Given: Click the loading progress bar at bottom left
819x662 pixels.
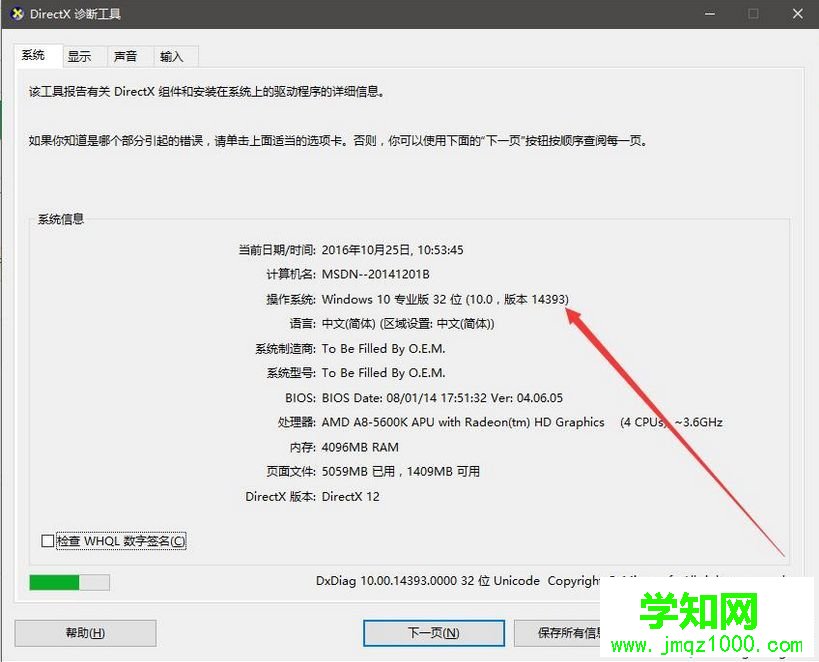Looking at the screenshot, I should pyautogui.click(x=69, y=581).
